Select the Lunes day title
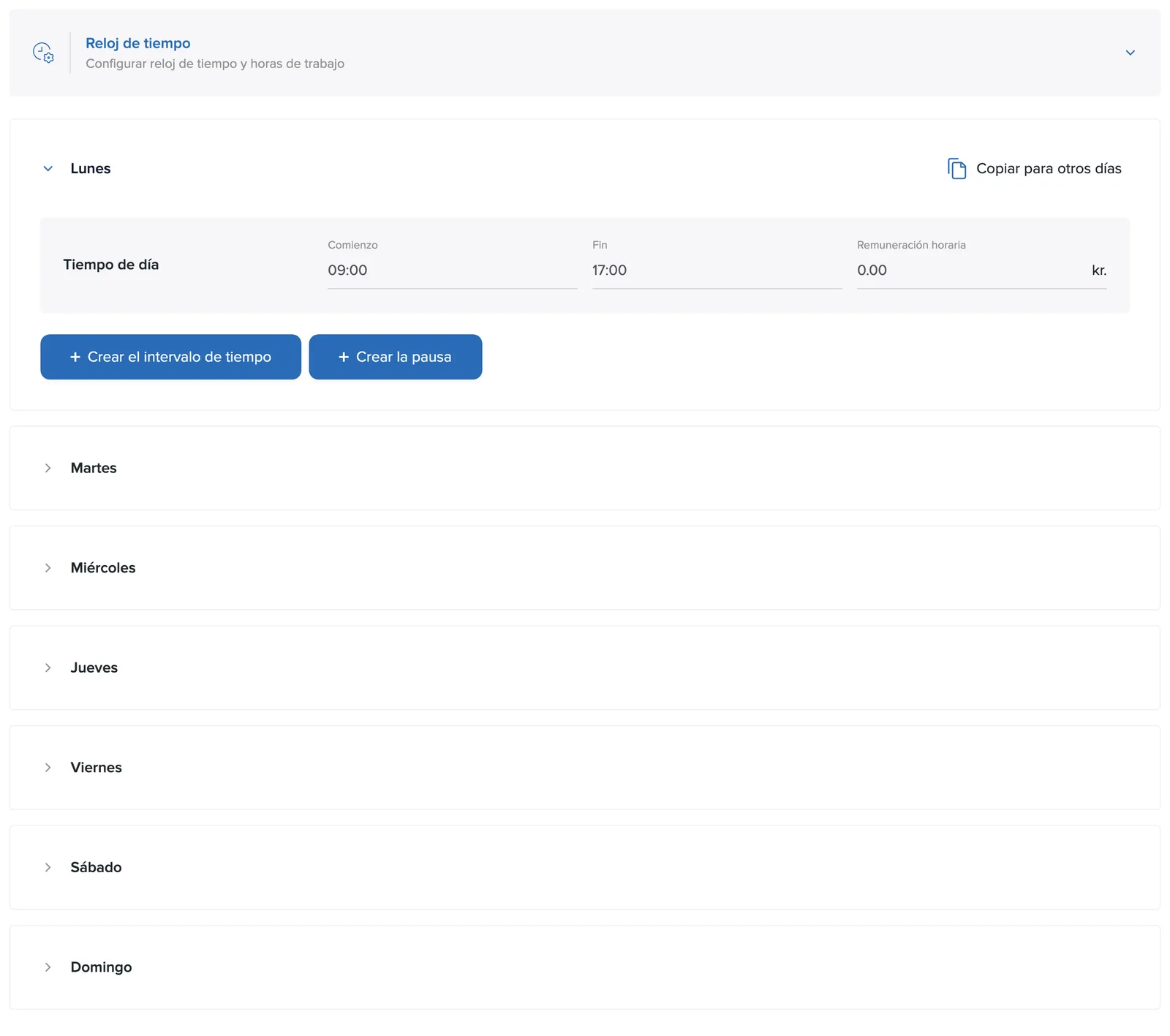The height and width of the screenshot is (1036, 1170). click(91, 169)
